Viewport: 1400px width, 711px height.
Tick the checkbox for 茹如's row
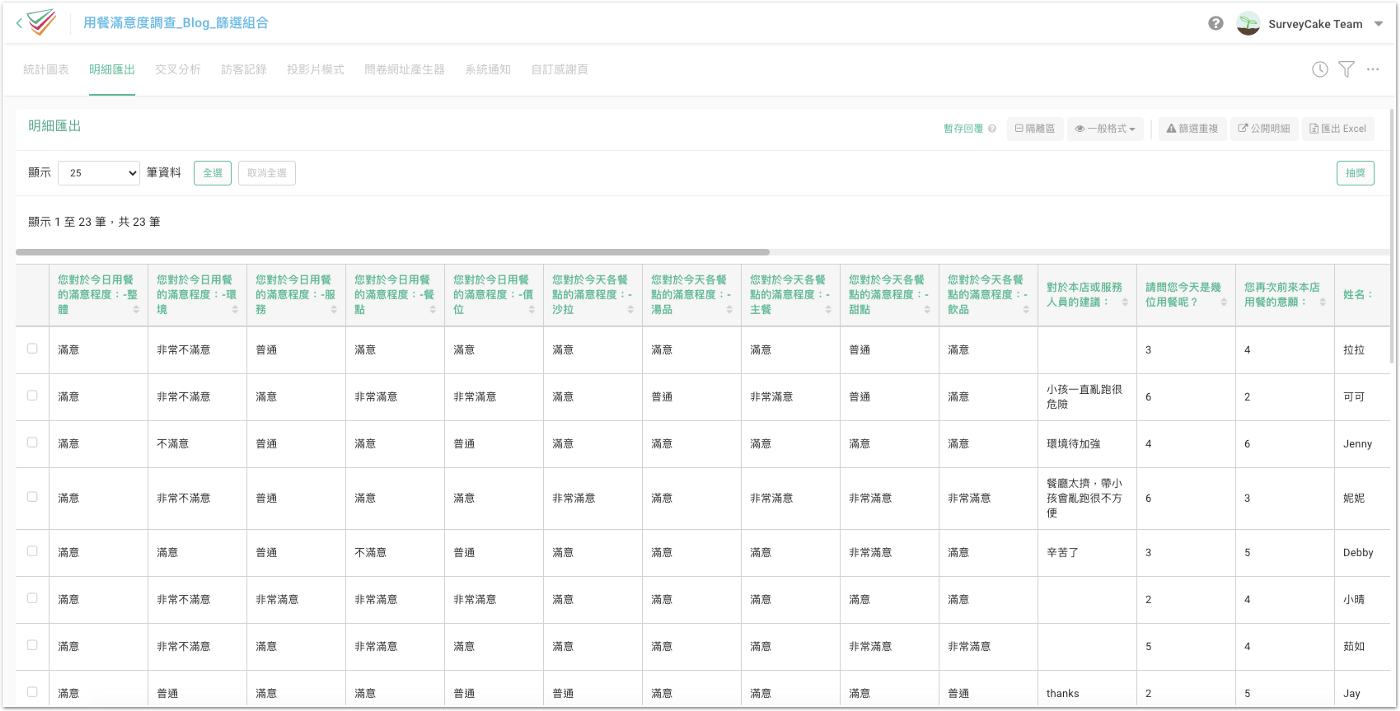(x=32, y=645)
